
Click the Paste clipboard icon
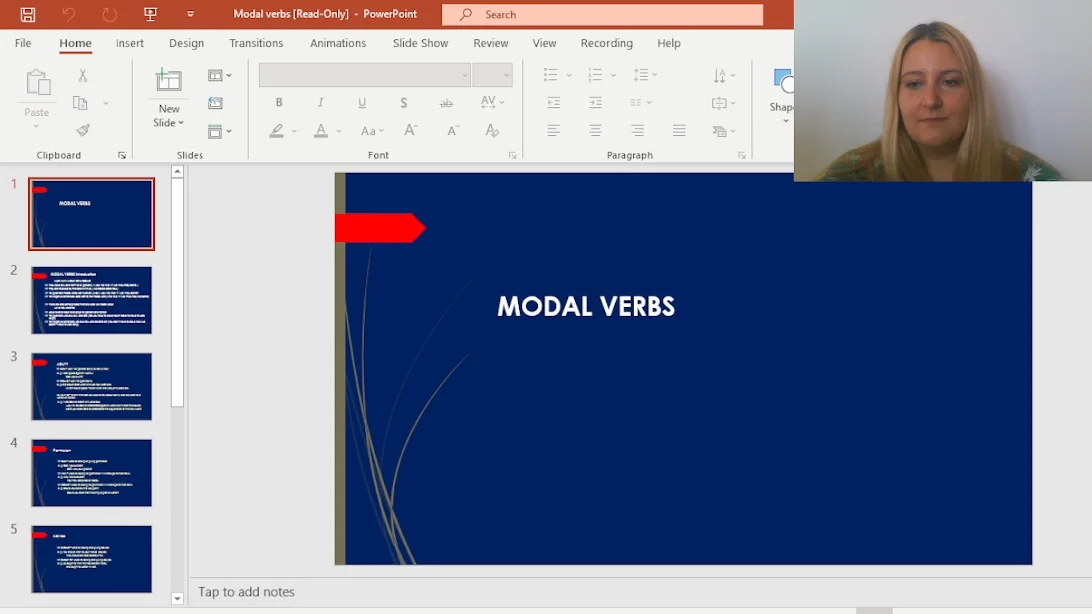[38, 83]
